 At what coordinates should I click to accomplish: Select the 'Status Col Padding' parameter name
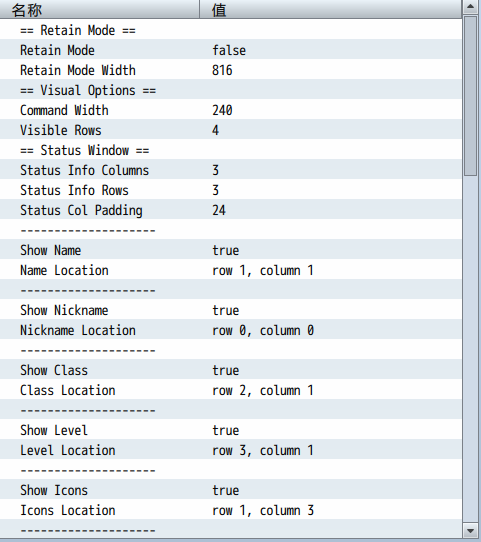click(x=81, y=211)
